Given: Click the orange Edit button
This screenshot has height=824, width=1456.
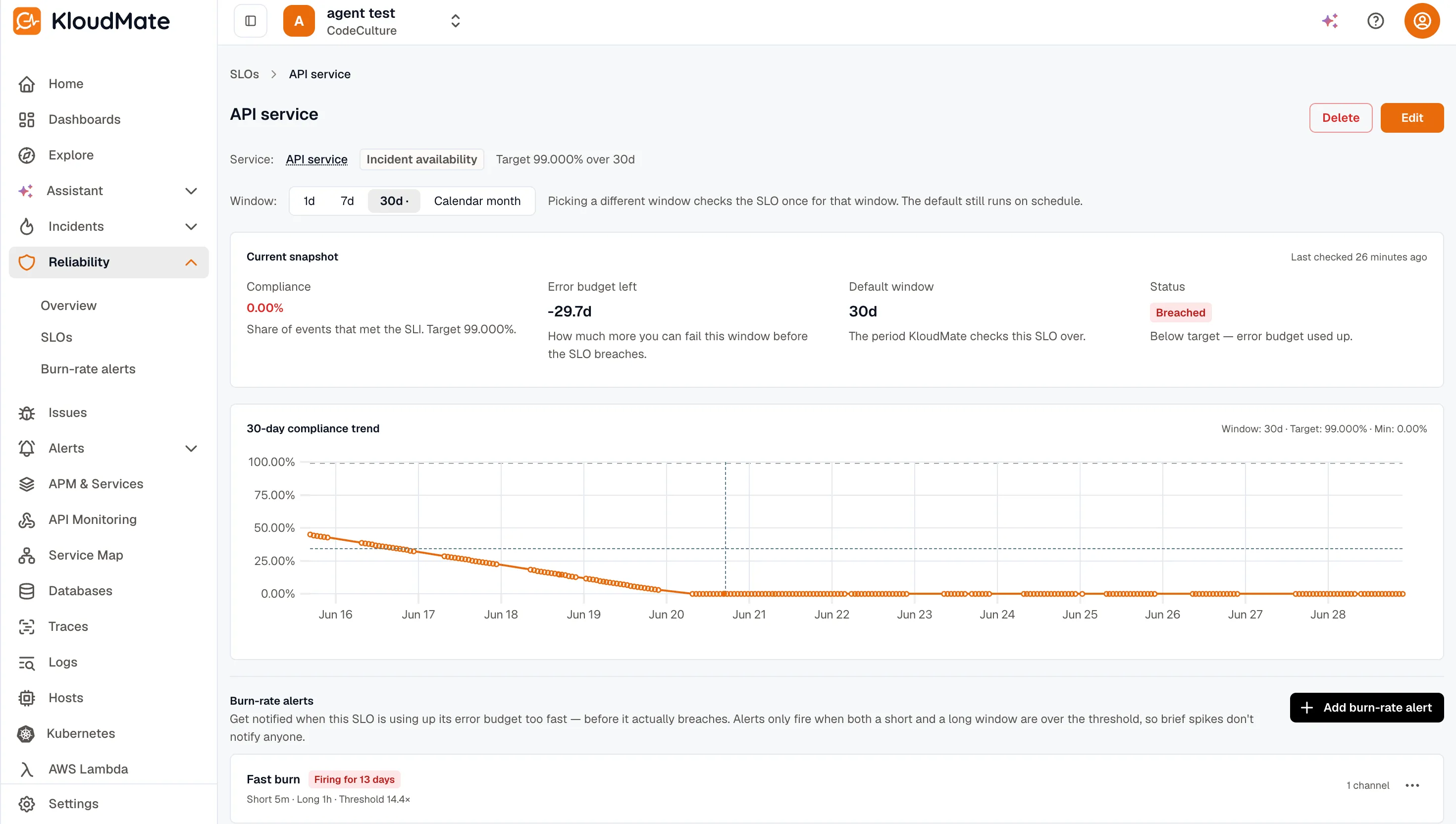Looking at the screenshot, I should (1412, 118).
